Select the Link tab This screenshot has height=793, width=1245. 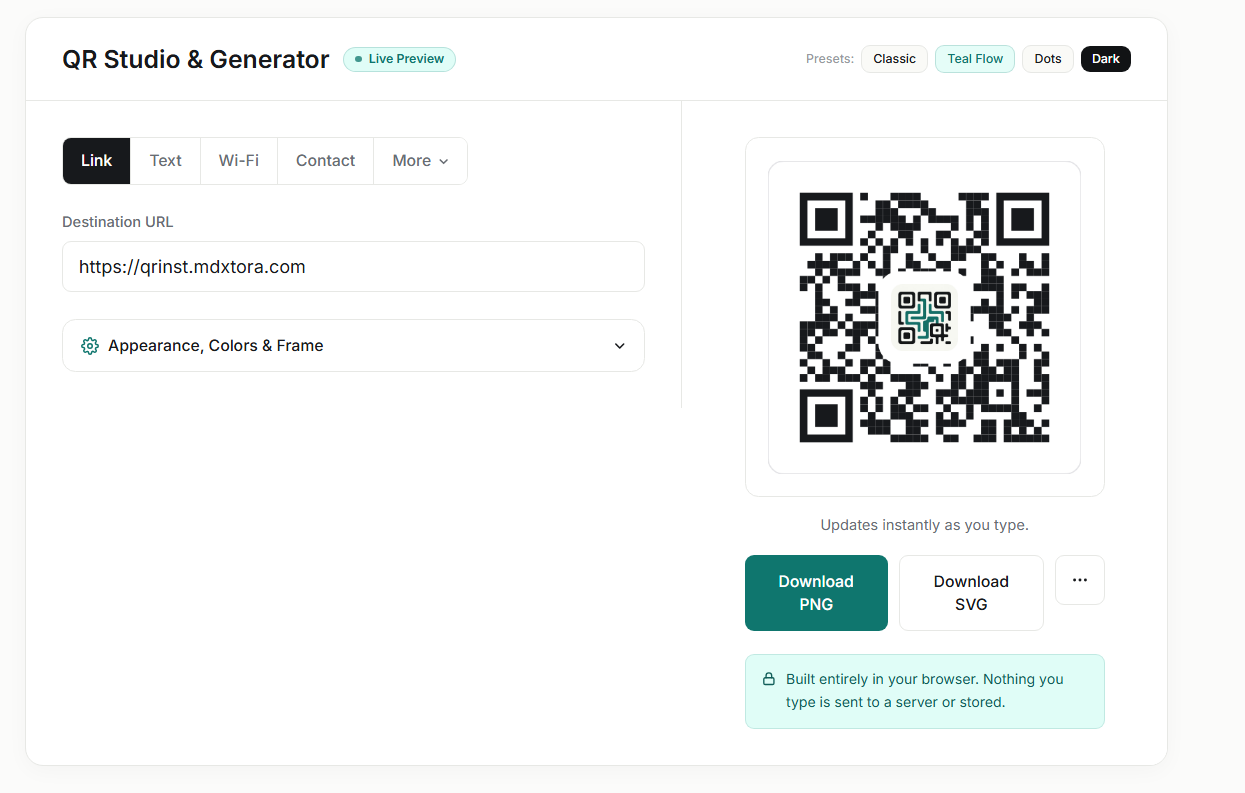pos(96,161)
